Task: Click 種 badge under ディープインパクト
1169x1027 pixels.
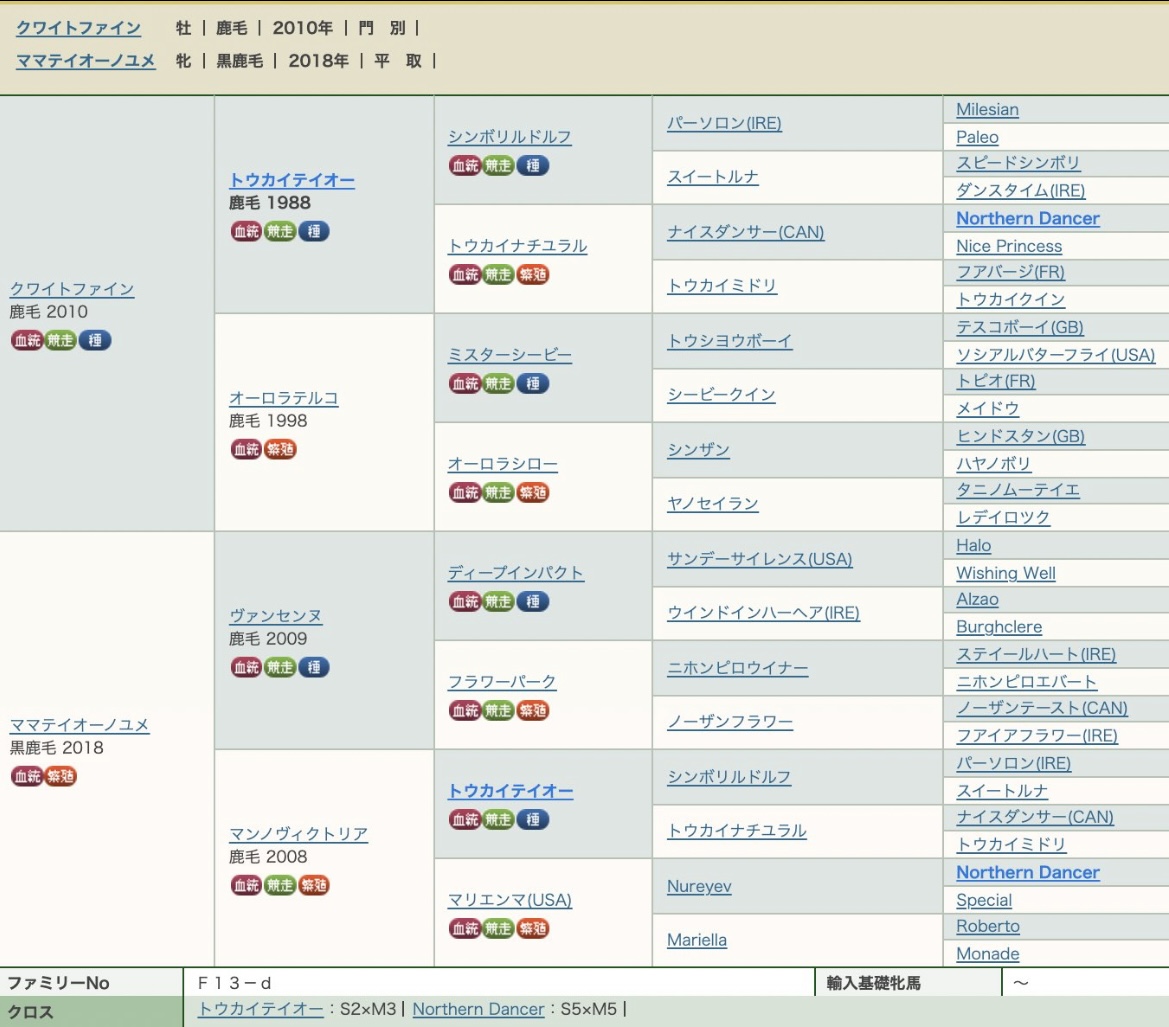Action: point(533,601)
